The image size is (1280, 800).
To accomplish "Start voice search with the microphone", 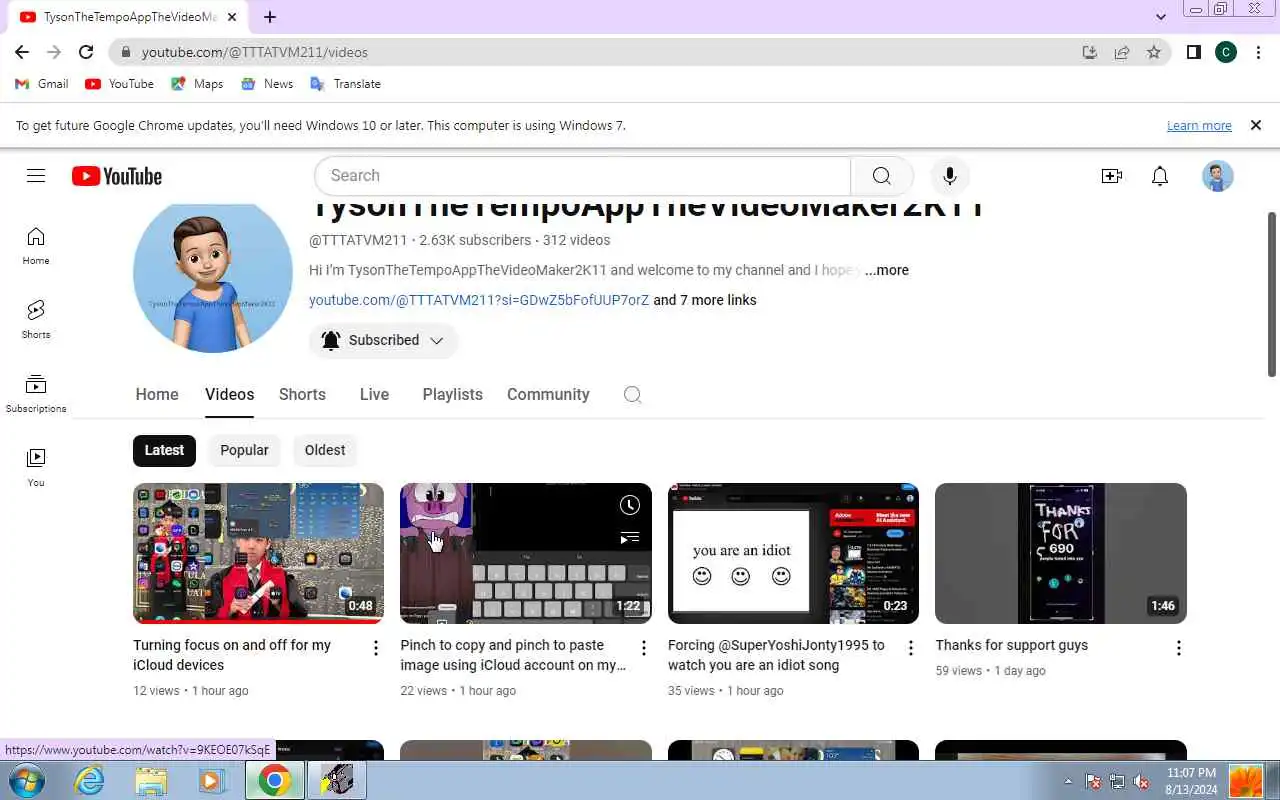I will [x=950, y=176].
